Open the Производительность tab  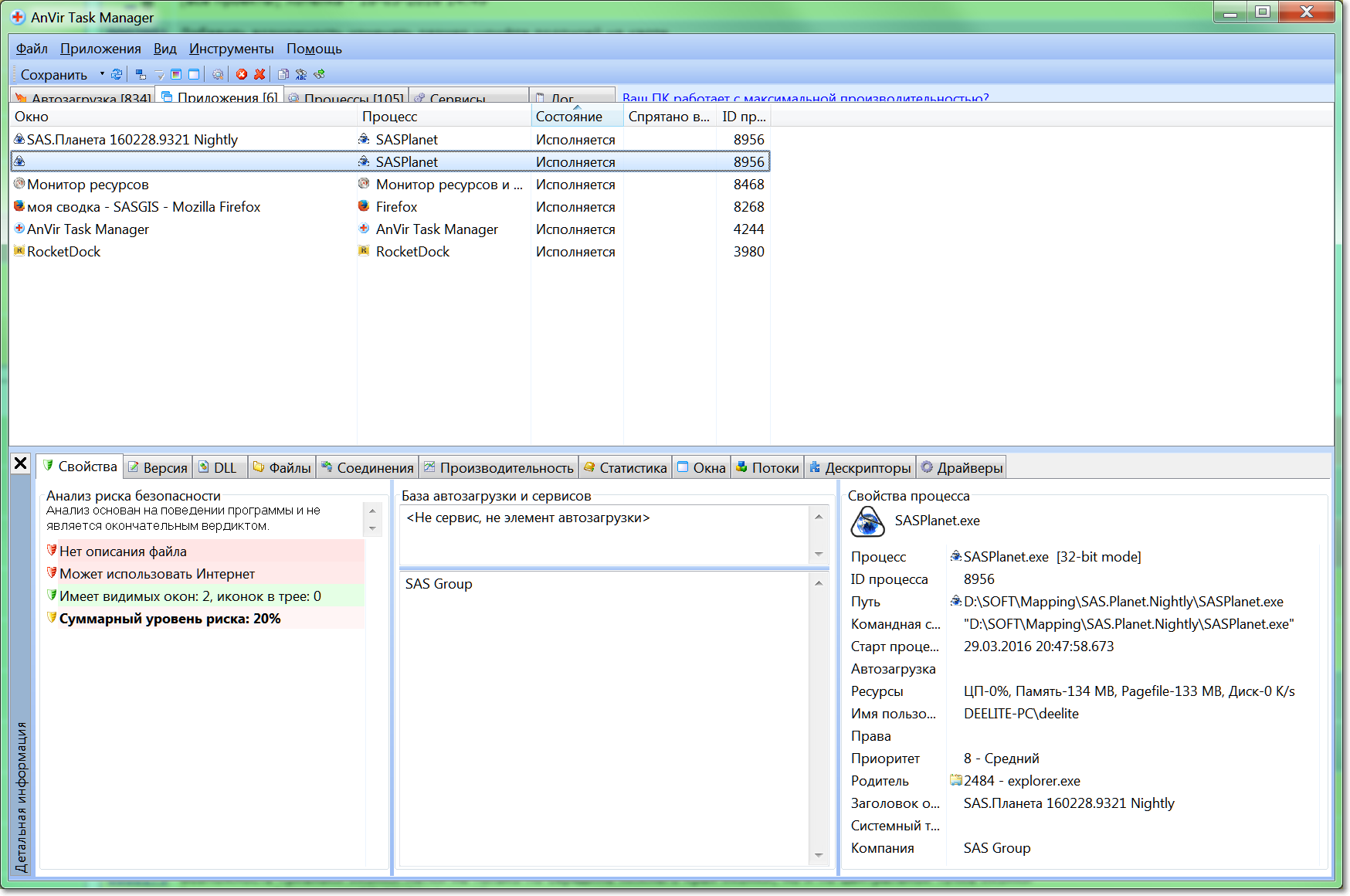tap(500, 467)
